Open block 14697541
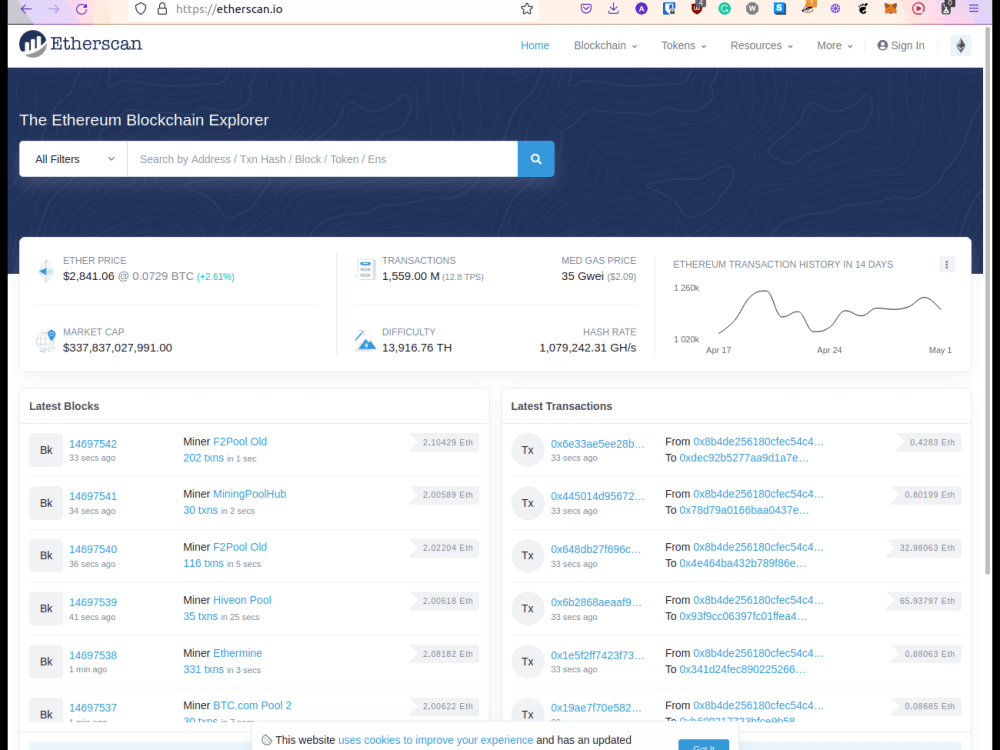 pyautogui.click(x=93, y=496)
